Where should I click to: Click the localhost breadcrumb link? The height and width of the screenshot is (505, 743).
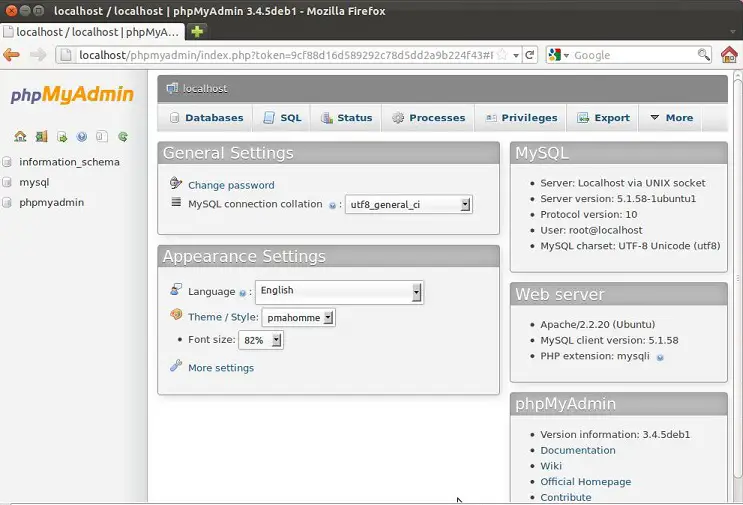205,89
